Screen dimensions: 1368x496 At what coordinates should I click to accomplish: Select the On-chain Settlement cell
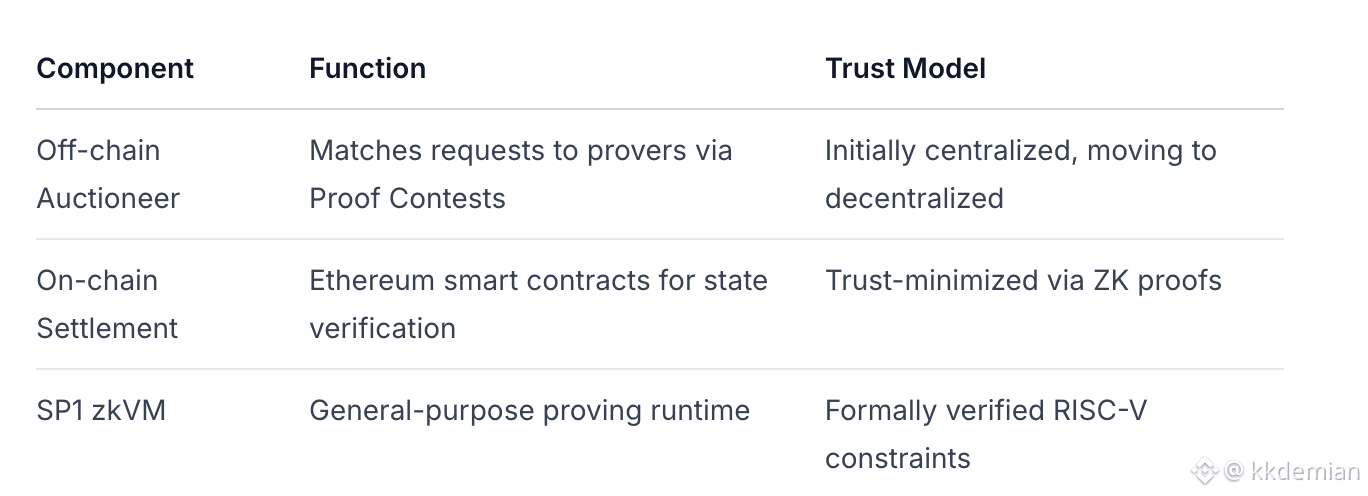[107, 304]
